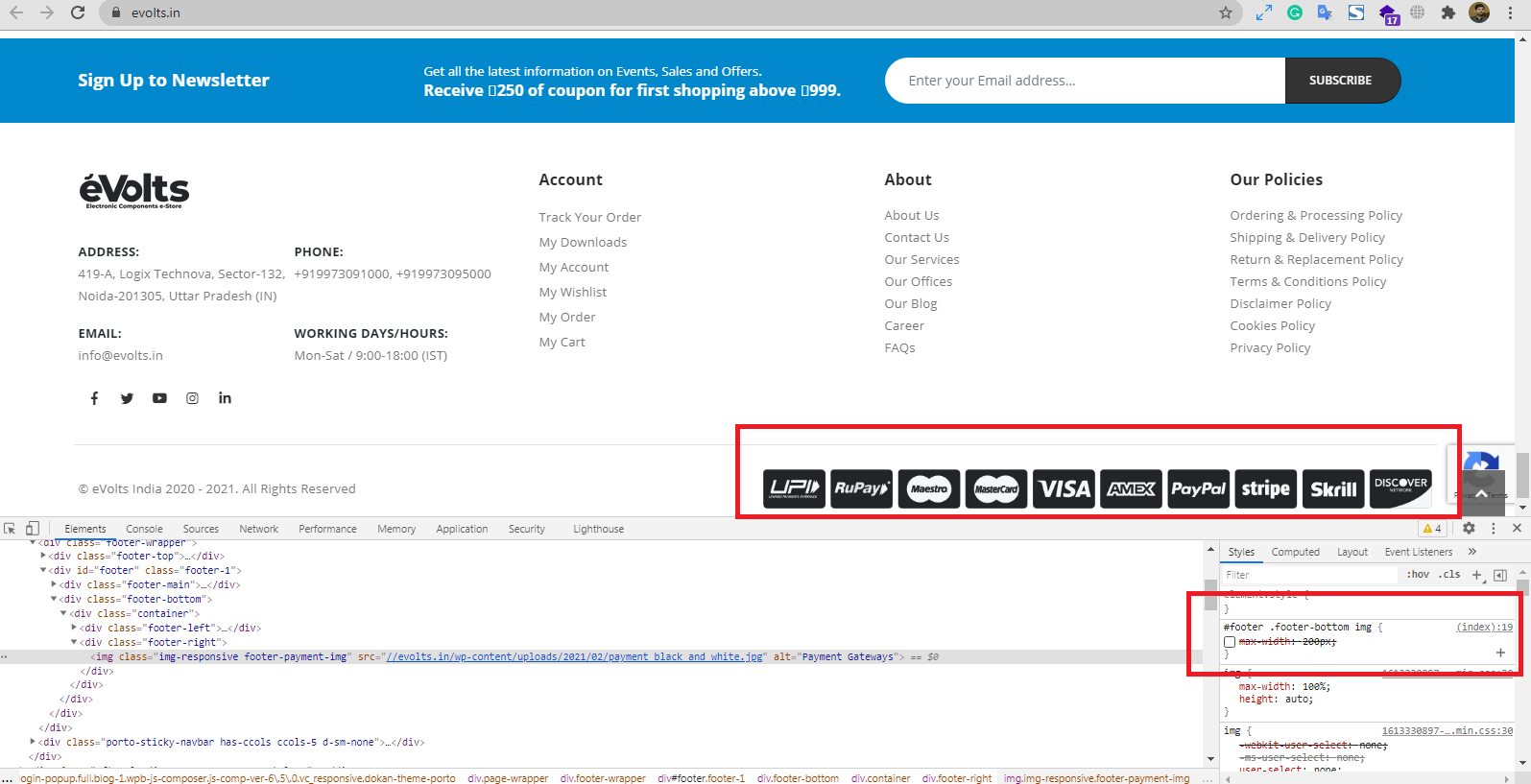Open the Track Your Order link
This screenshot has height=784, width=1531.
click(590, 218)
